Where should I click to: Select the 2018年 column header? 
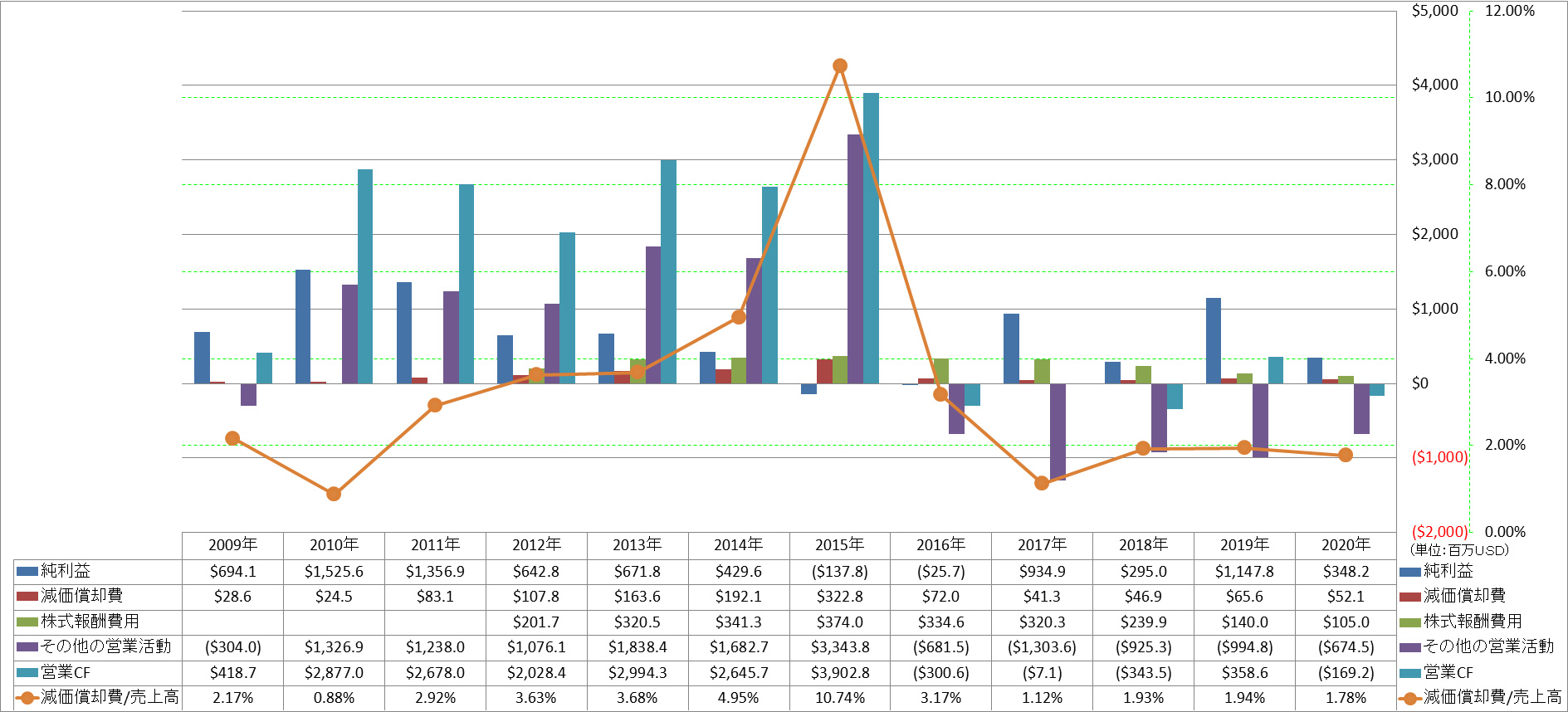1143,545
